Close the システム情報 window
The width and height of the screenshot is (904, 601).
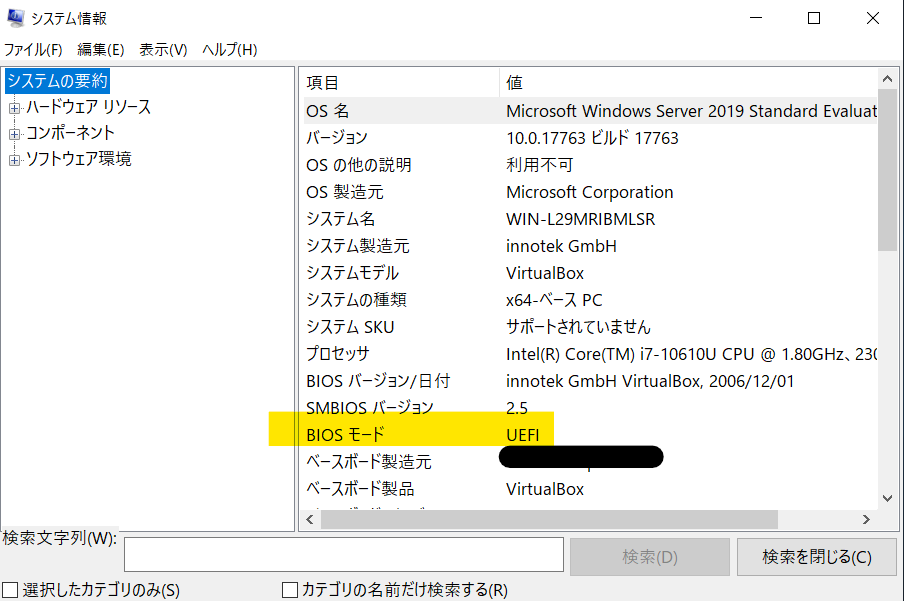point(873,18)
